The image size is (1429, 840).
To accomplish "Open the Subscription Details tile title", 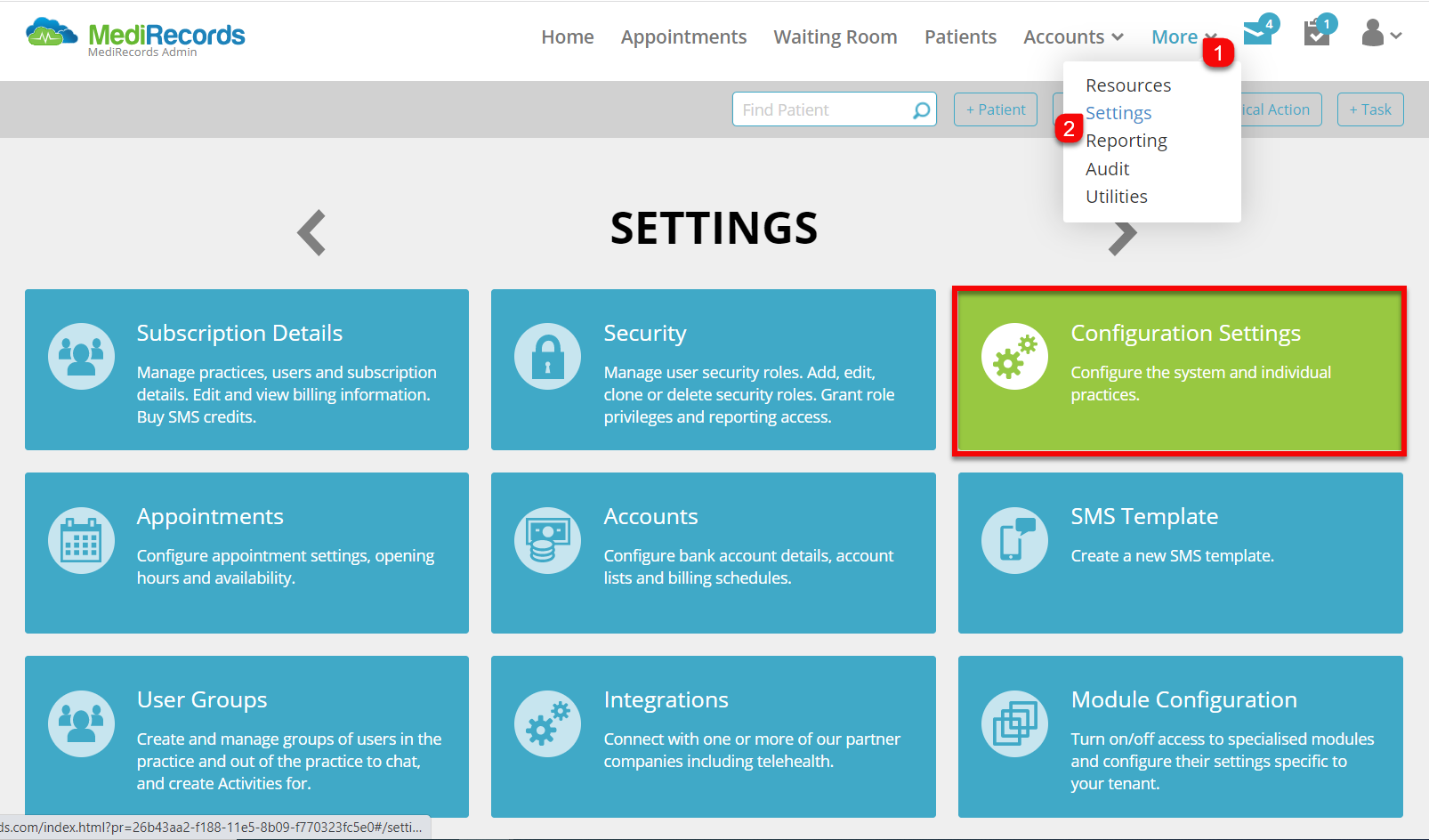I will (x=239, y=333).
